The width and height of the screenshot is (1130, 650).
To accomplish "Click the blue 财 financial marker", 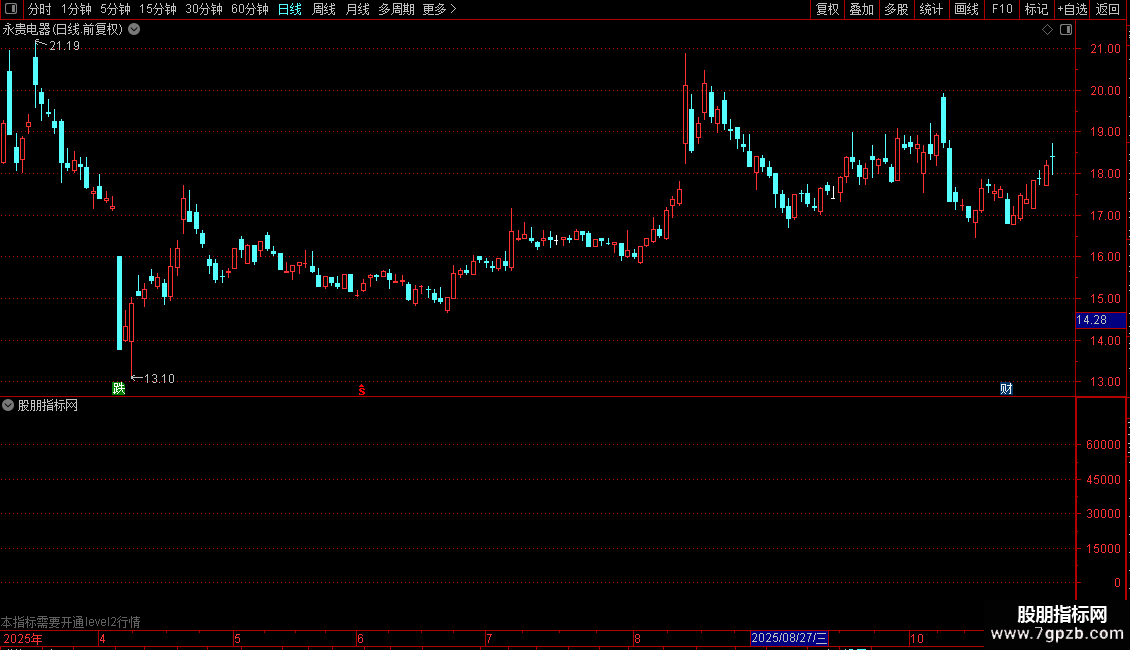I will tap(1006, 388).
